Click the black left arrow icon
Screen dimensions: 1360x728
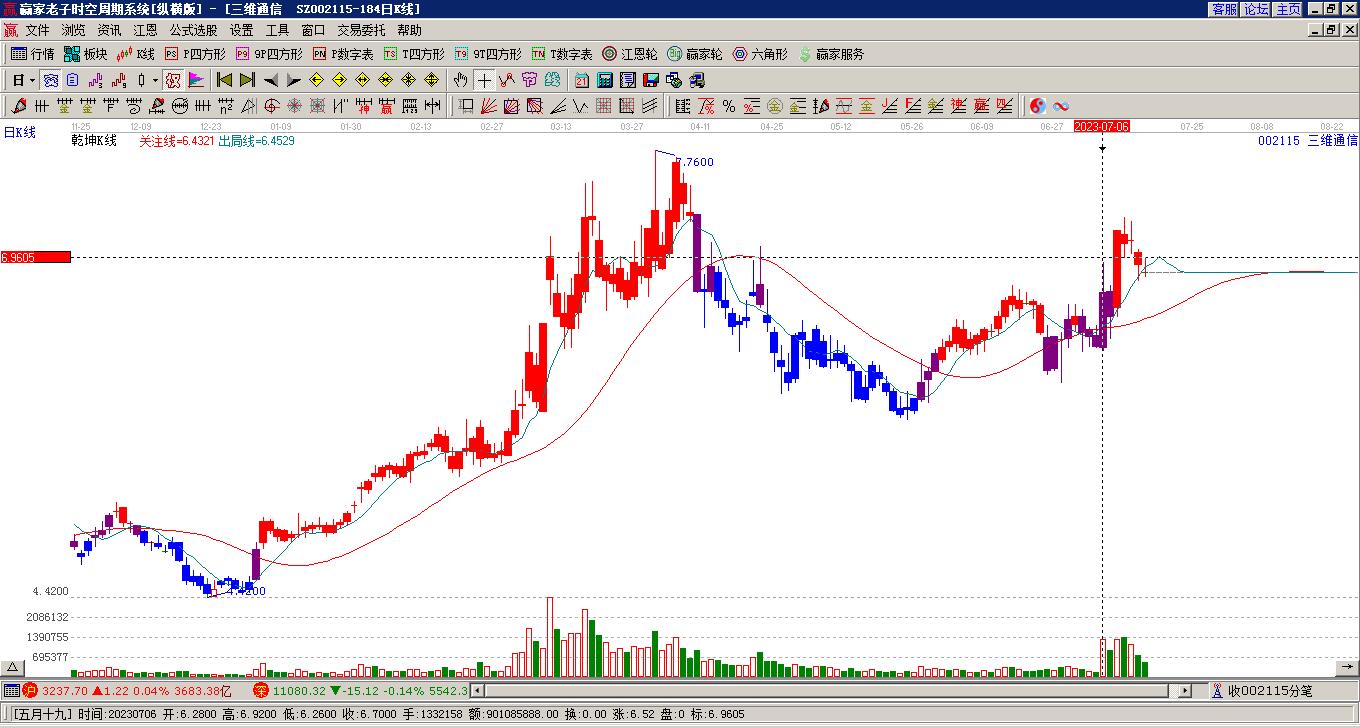click(x=271, y=80)
